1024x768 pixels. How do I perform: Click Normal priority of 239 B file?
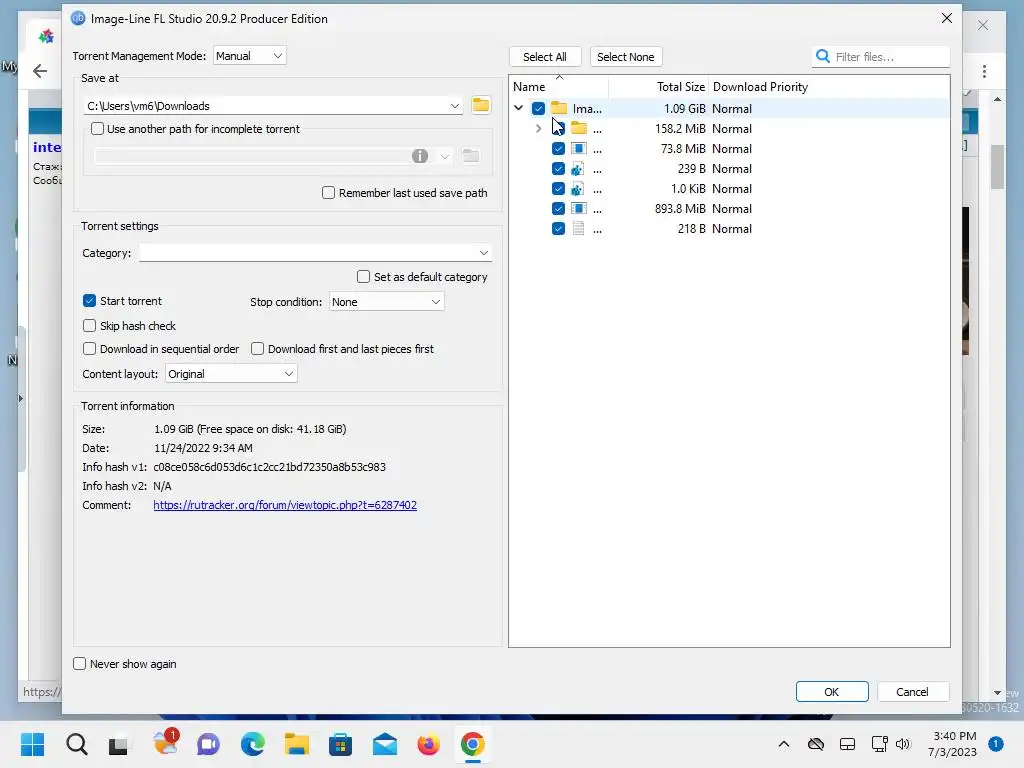[x=732, y=168]
